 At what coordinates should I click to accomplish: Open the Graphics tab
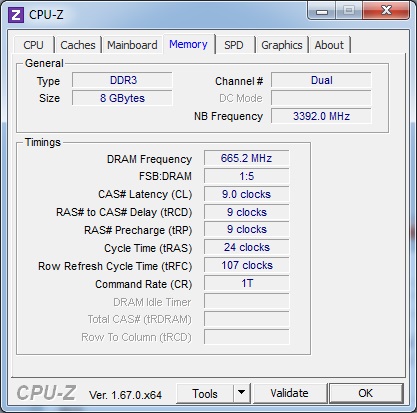tap(282, 45)
